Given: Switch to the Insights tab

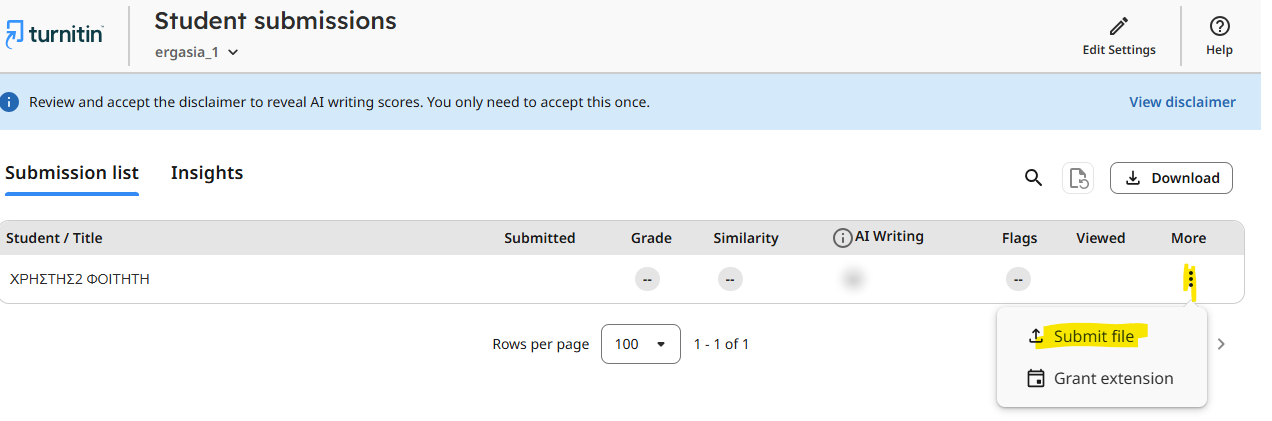Looking at the screenshot, I should tap(207, 173).
